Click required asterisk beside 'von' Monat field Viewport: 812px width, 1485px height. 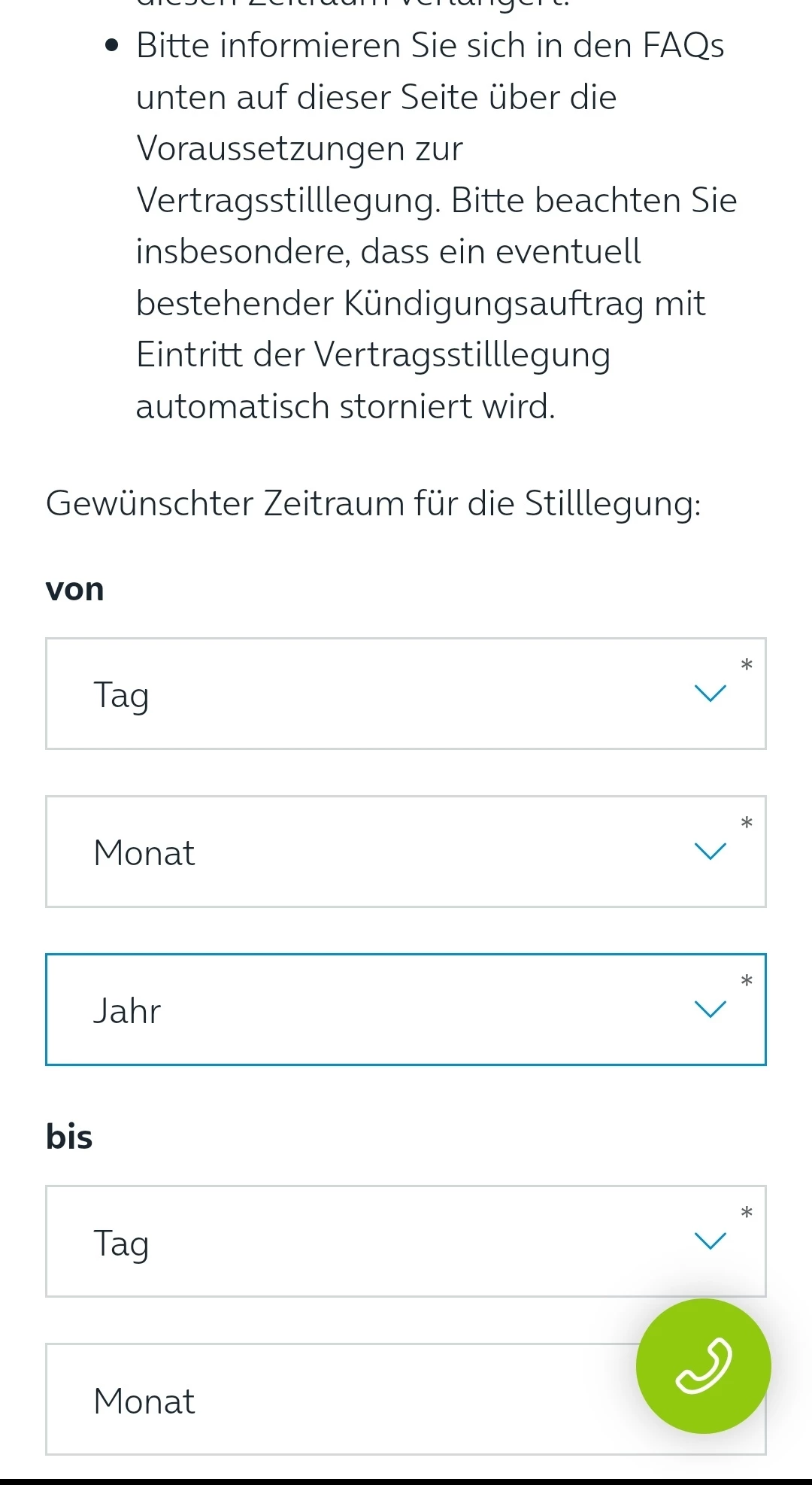pyautogui.click(x=747, y=823)
